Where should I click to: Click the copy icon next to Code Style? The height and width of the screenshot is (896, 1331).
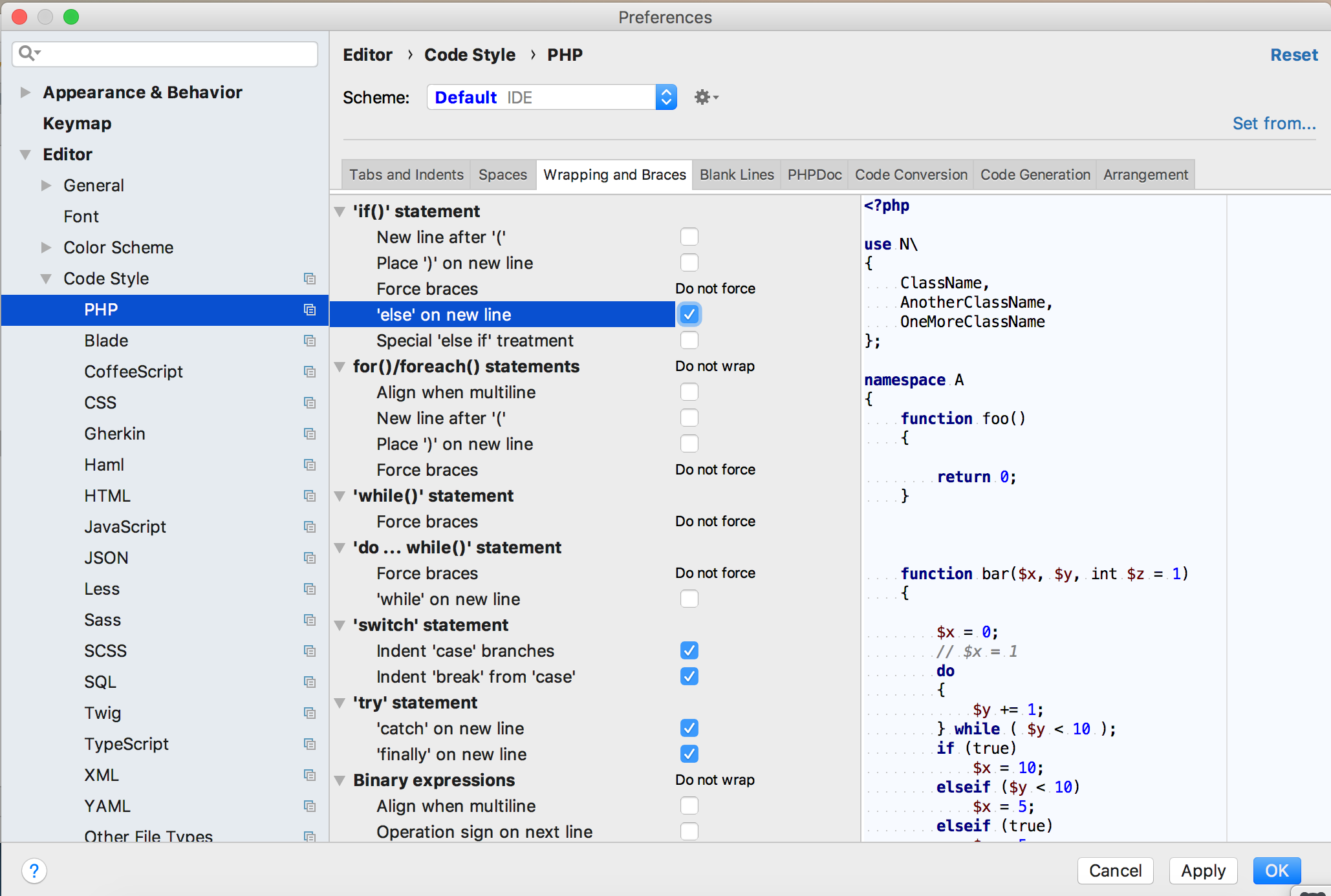[x=310, y=279]
